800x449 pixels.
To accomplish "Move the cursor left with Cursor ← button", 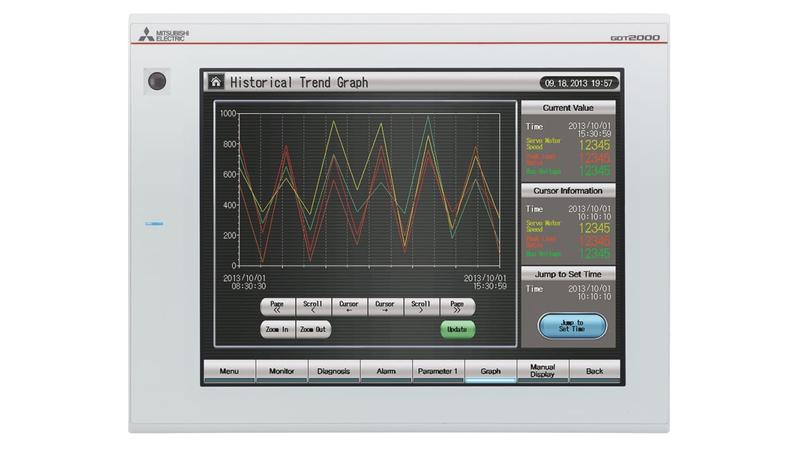I will [349, 306].
